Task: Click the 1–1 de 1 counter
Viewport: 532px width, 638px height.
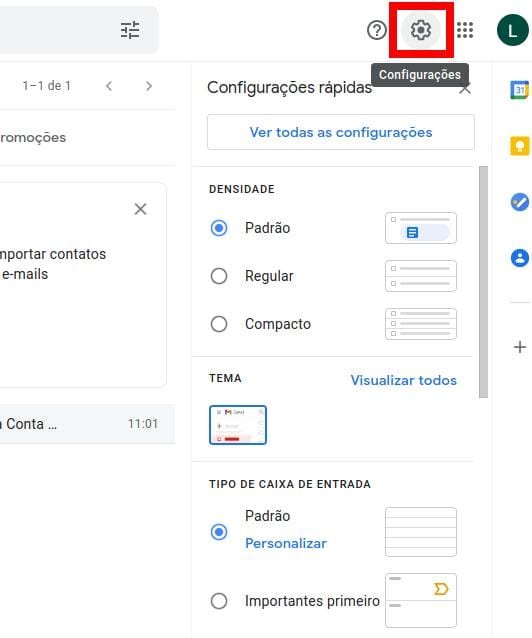Action: click(46, 86)
